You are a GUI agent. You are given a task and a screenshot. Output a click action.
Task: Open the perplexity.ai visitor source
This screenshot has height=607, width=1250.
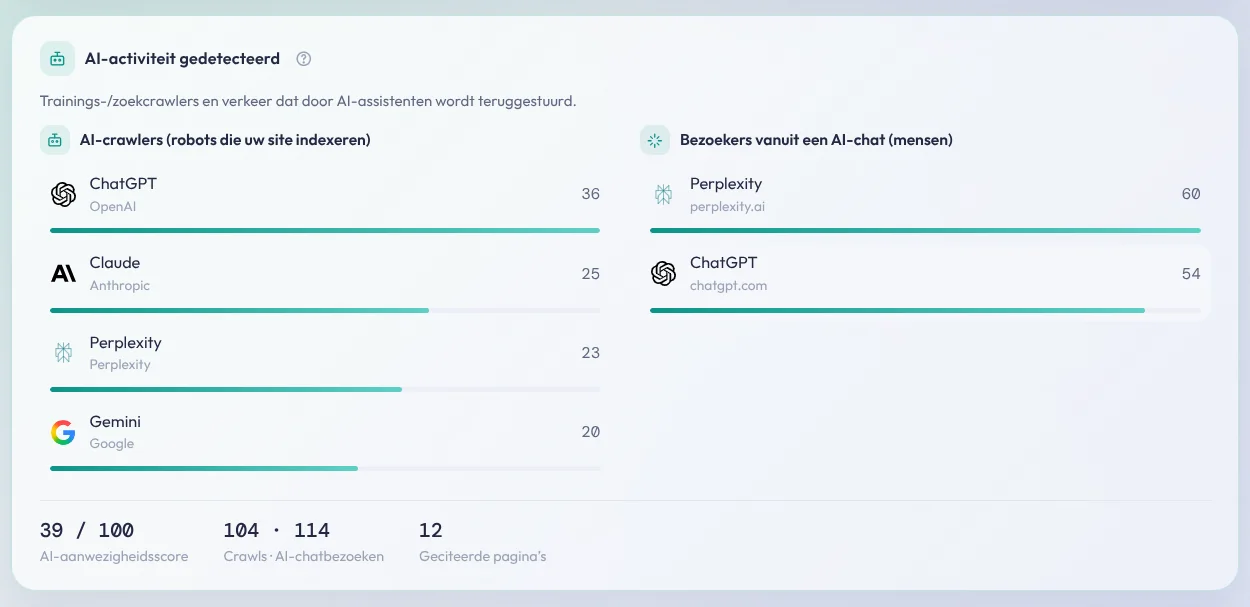coord(925,204)
